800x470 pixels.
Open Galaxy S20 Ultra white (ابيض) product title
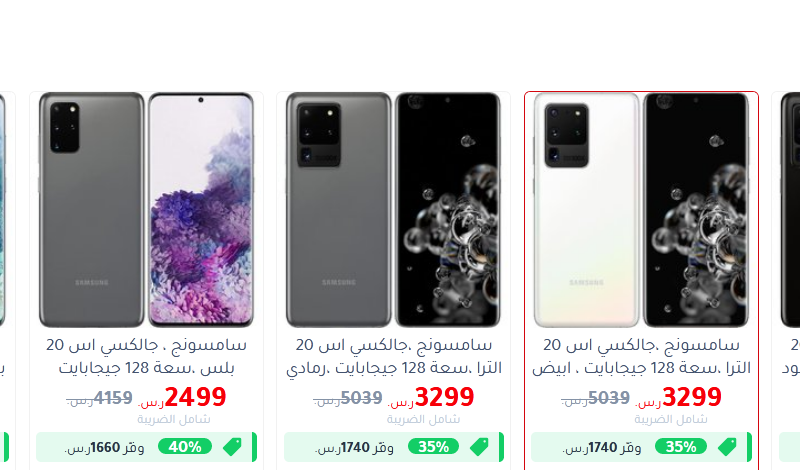tap(641, 356)
